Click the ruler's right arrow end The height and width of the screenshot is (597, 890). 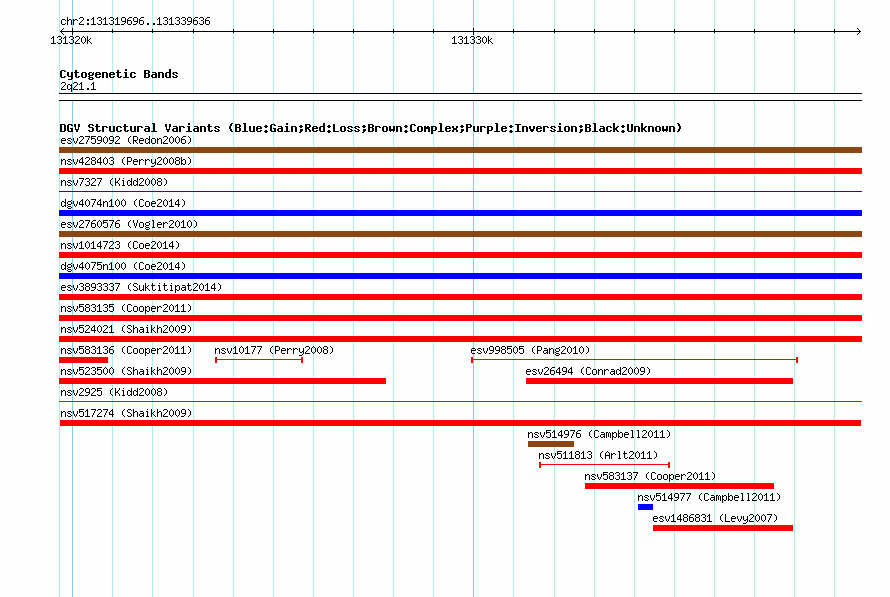pos(859,31)
